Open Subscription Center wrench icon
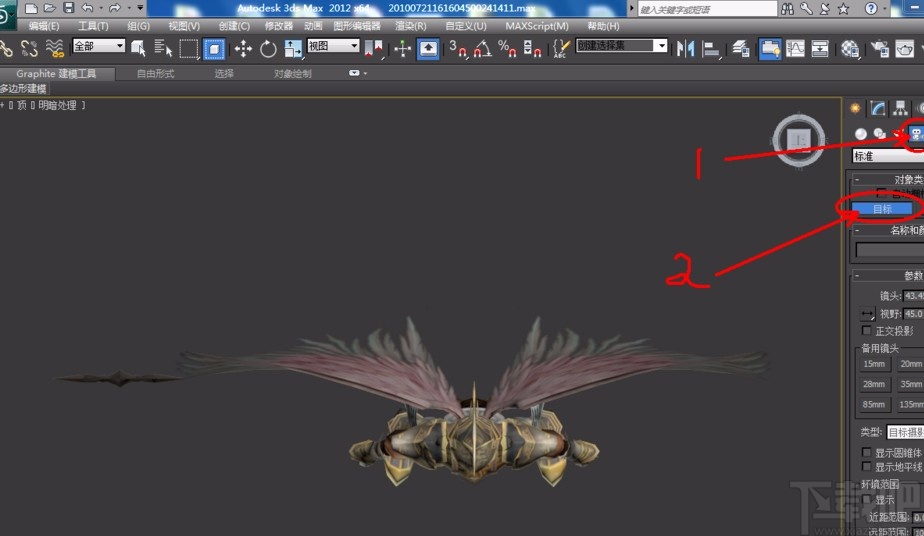Image resolution: width=924 pixels, height=536 pixels. (806, 8)
